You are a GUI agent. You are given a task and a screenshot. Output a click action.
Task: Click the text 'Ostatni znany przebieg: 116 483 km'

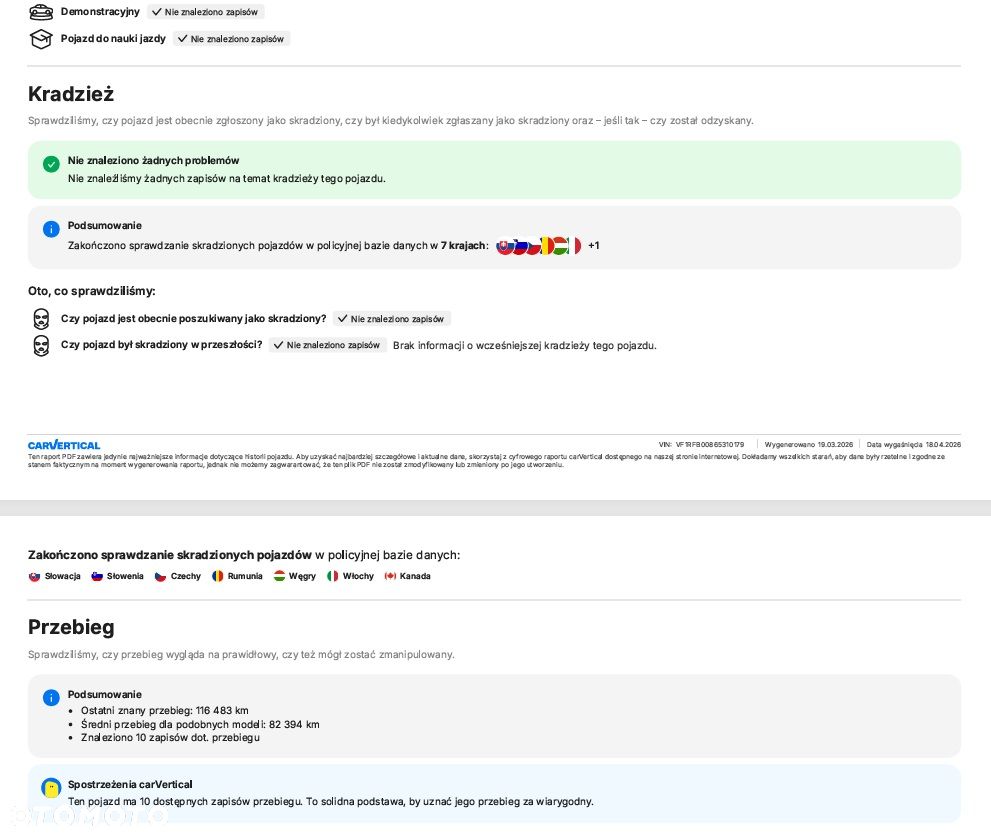point(165,711)
